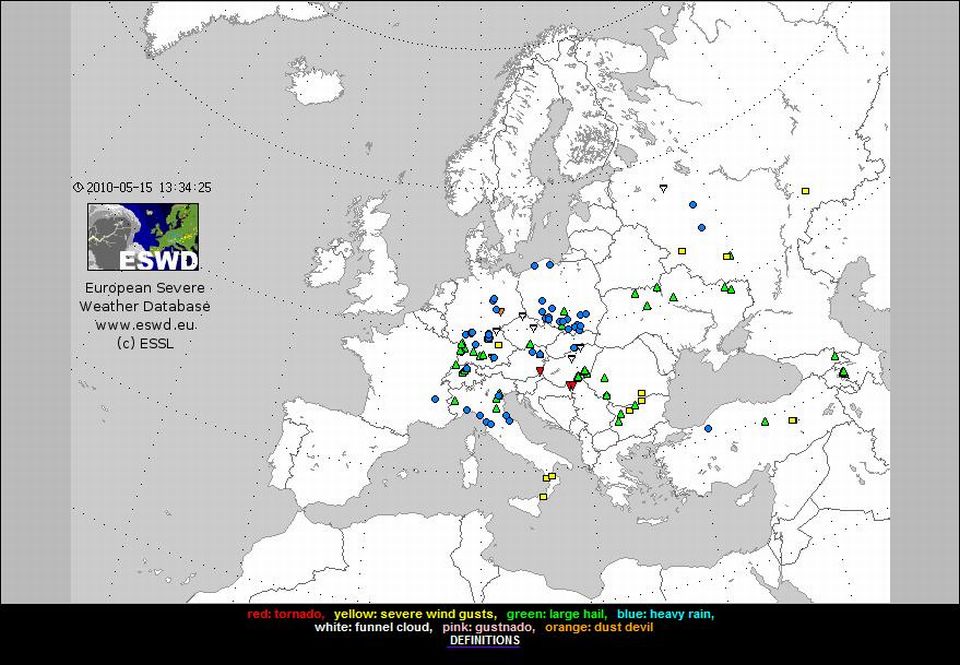Select the red tornado marker near Austria-Slovenia border

coord(540,370)
